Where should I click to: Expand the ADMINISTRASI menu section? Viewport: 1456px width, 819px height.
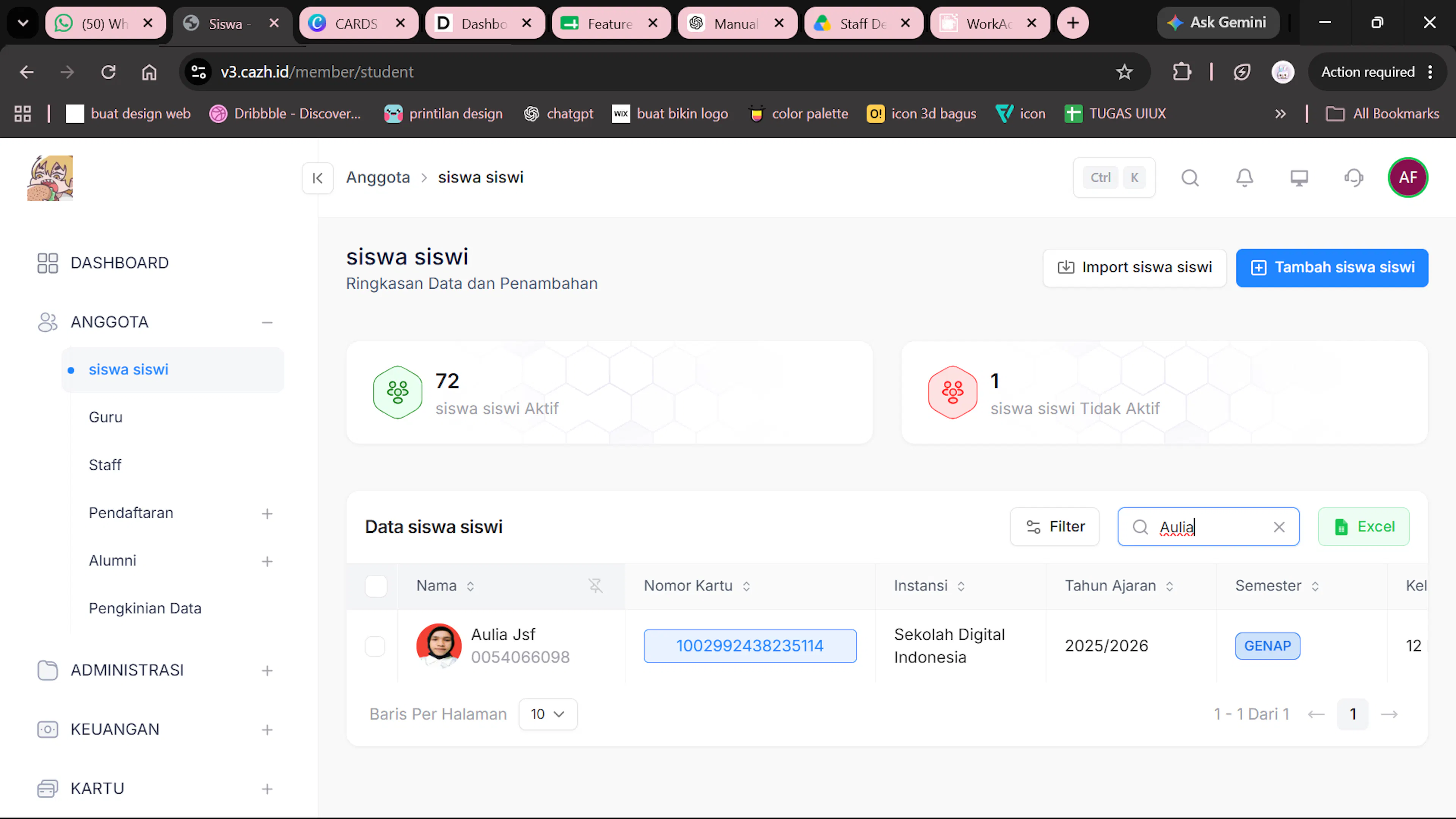[267, 671]
